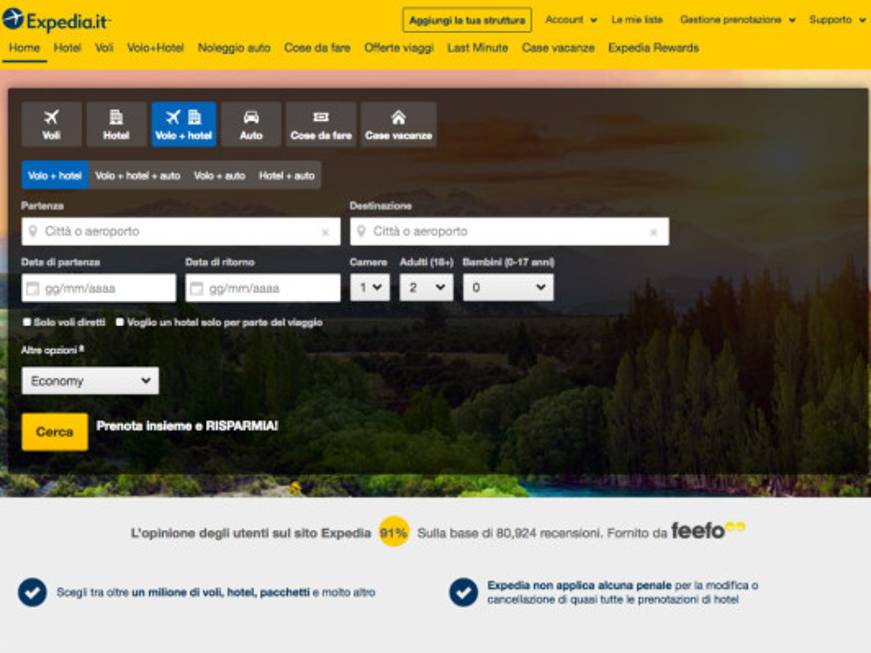The width and height of the screenshot is (871, 653).
Task: Select the Hotel building icon tab
Action: [x=116, y=124]
